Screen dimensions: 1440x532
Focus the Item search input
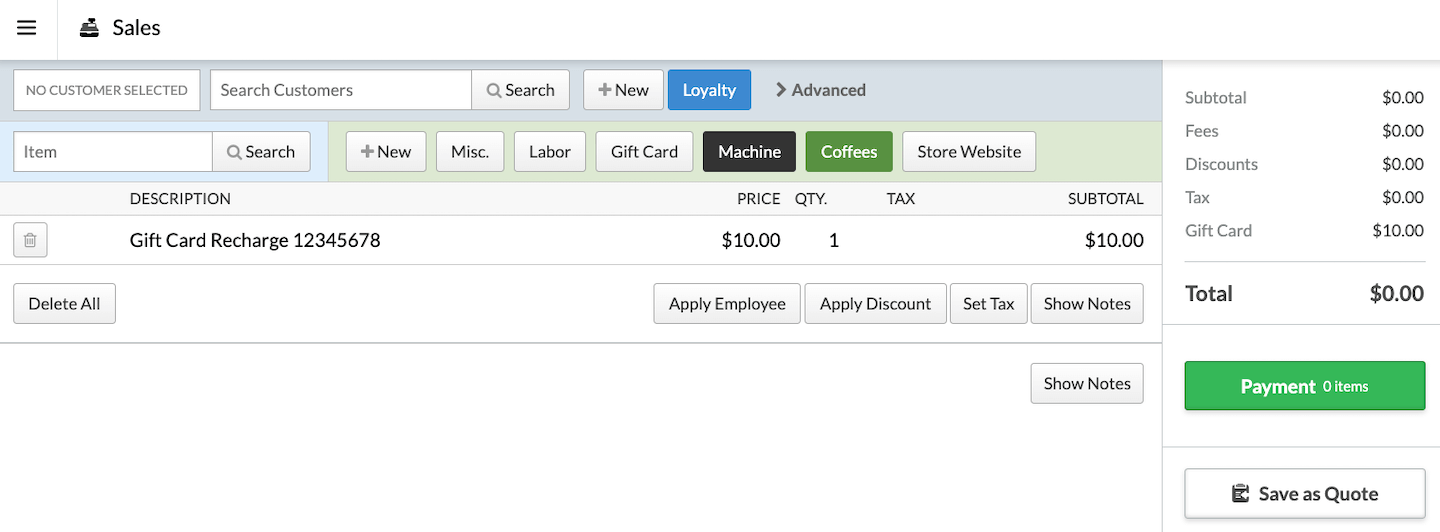coord(112,152)
